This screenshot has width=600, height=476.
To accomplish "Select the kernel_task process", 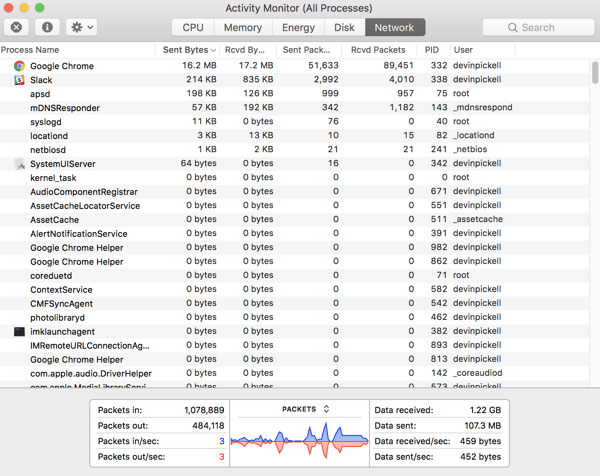I will [x=53, y=178].
